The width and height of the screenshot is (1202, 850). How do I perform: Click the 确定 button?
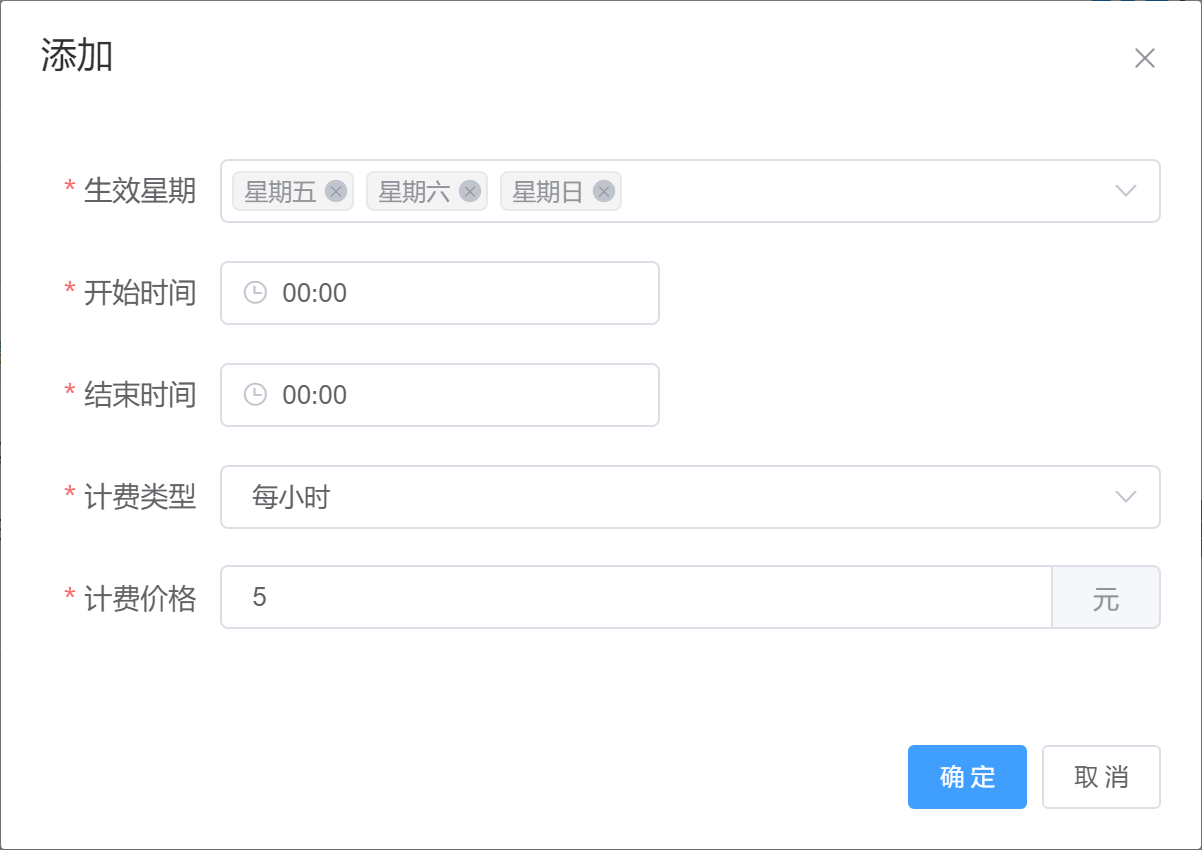tap(967, 777)
